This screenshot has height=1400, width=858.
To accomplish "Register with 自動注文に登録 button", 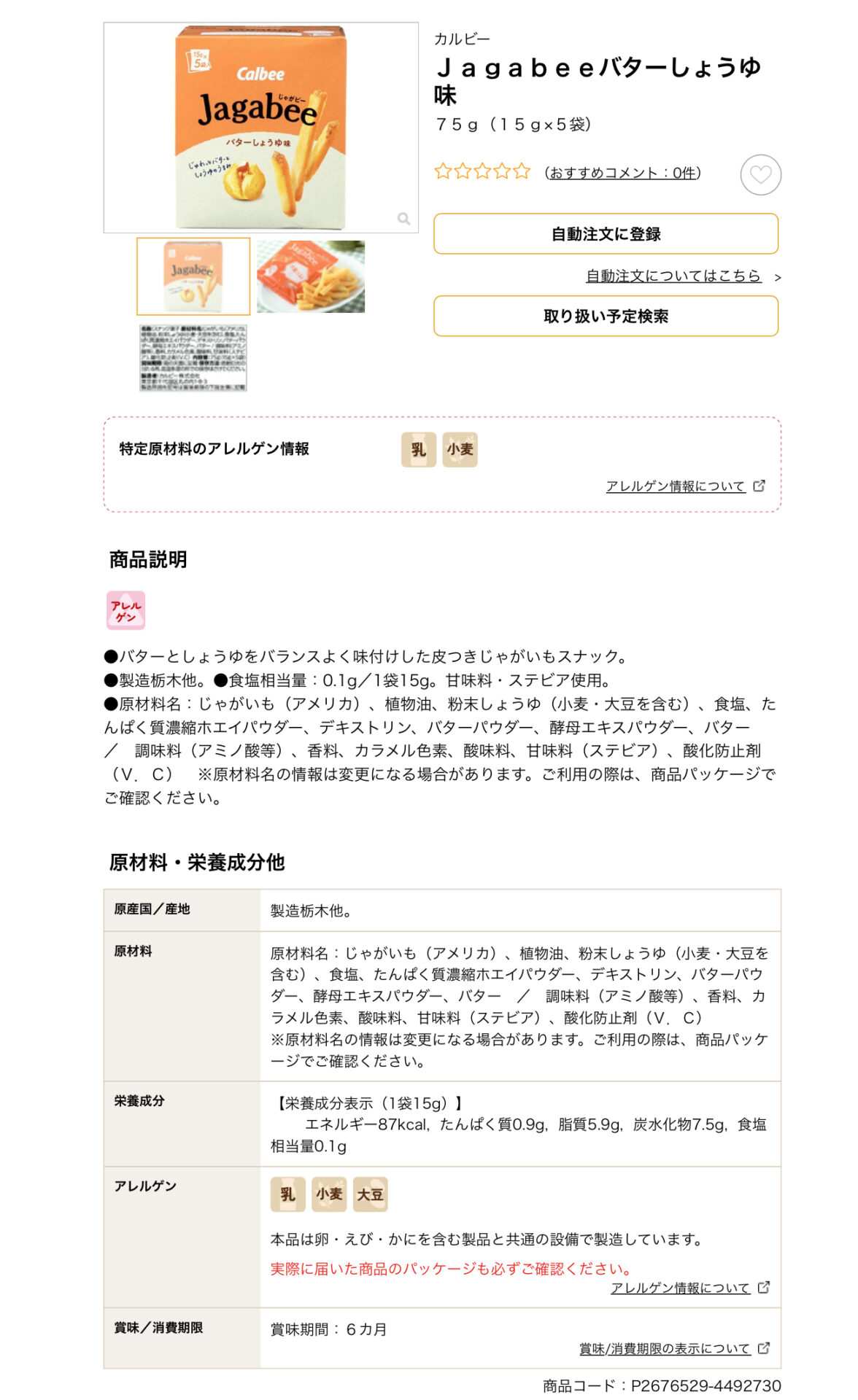I will pos(606,234).
